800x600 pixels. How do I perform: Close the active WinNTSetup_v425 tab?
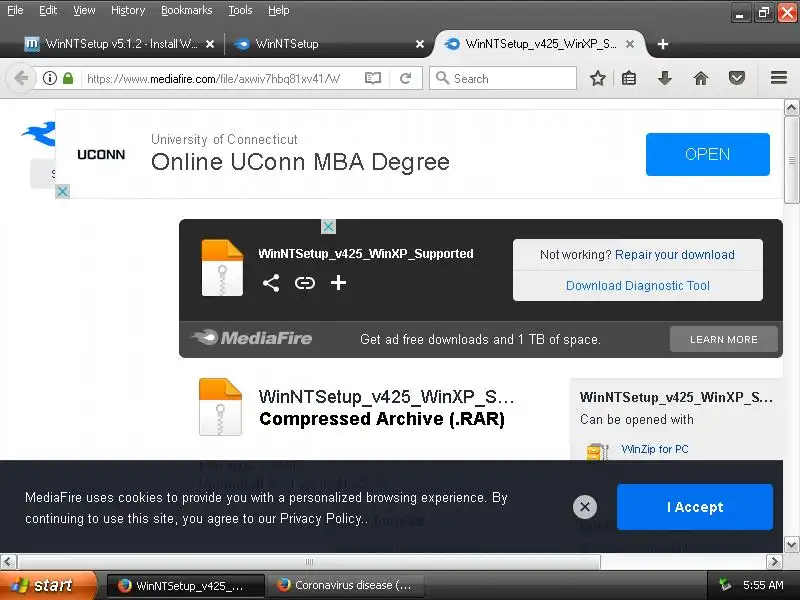click(x=630, y=44)
